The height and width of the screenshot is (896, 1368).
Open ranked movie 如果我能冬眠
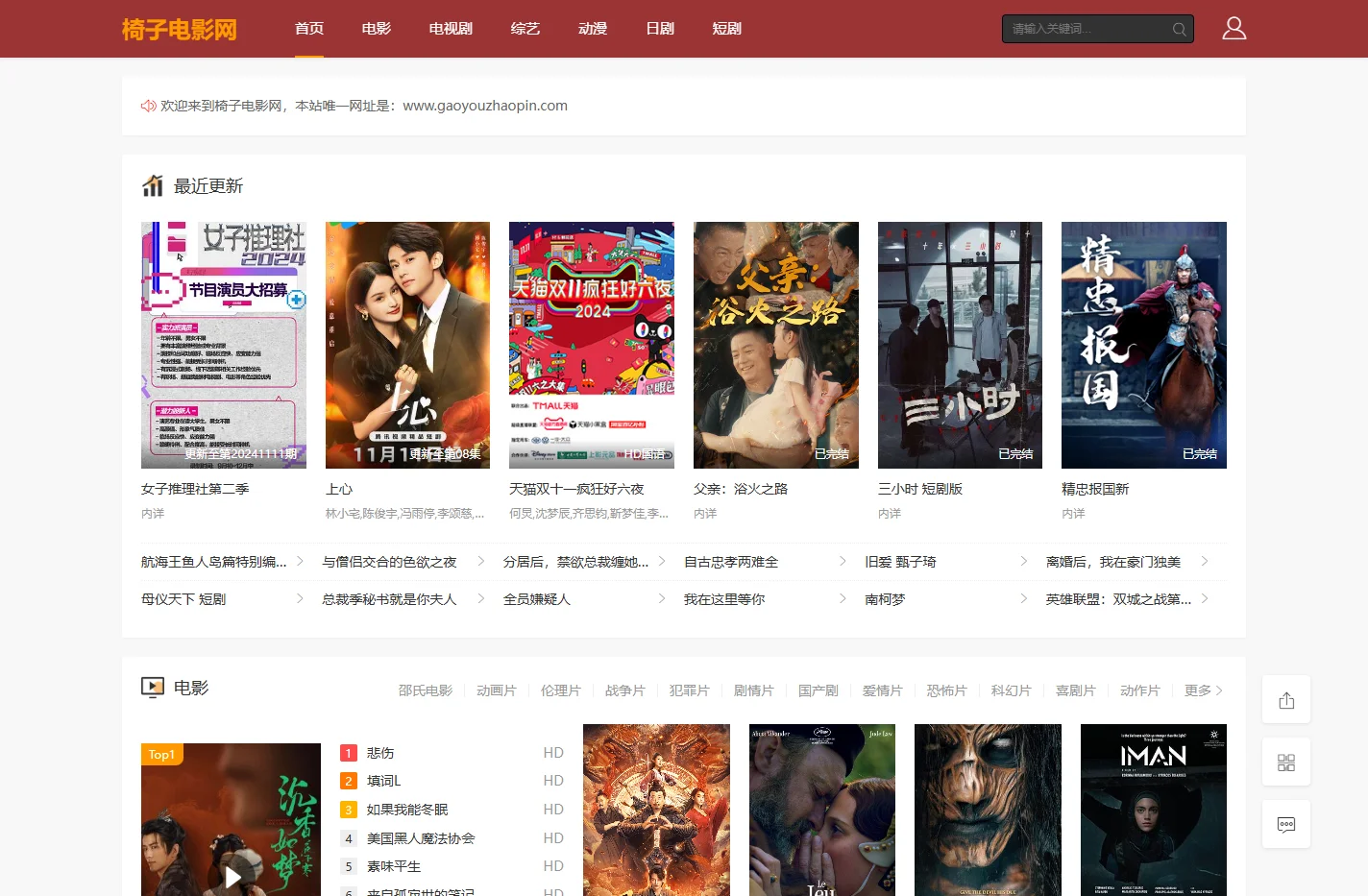[407, 810]
